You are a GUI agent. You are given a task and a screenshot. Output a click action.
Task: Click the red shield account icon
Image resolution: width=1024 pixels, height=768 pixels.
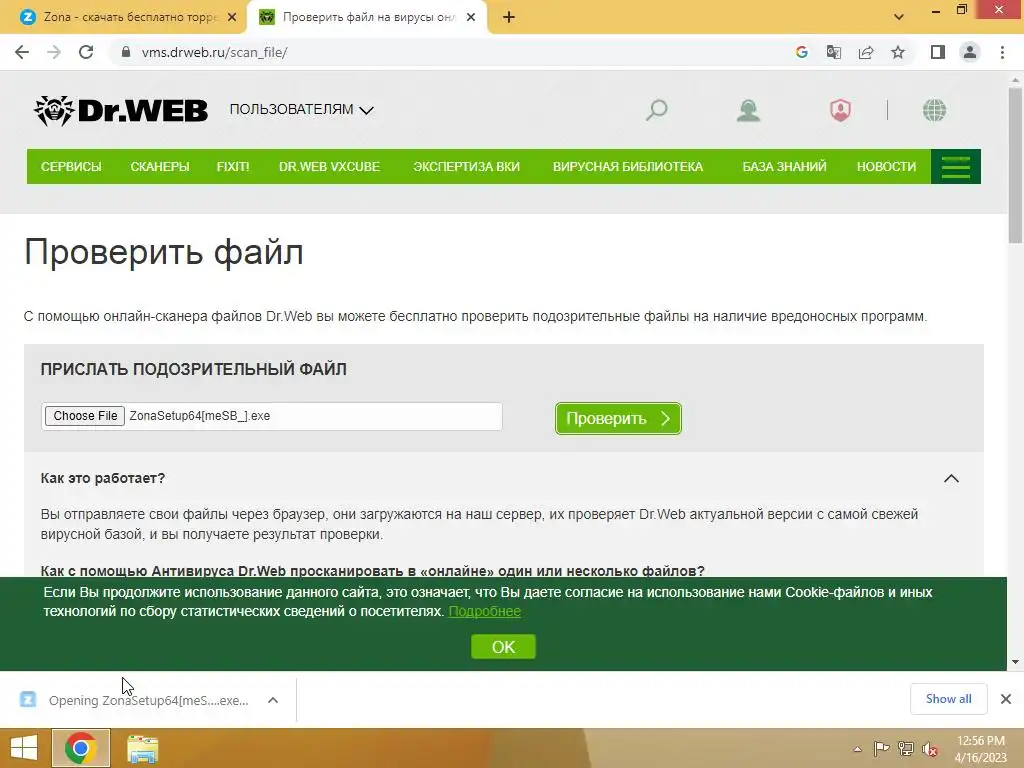pyautogui.click(x=840, y=110)
